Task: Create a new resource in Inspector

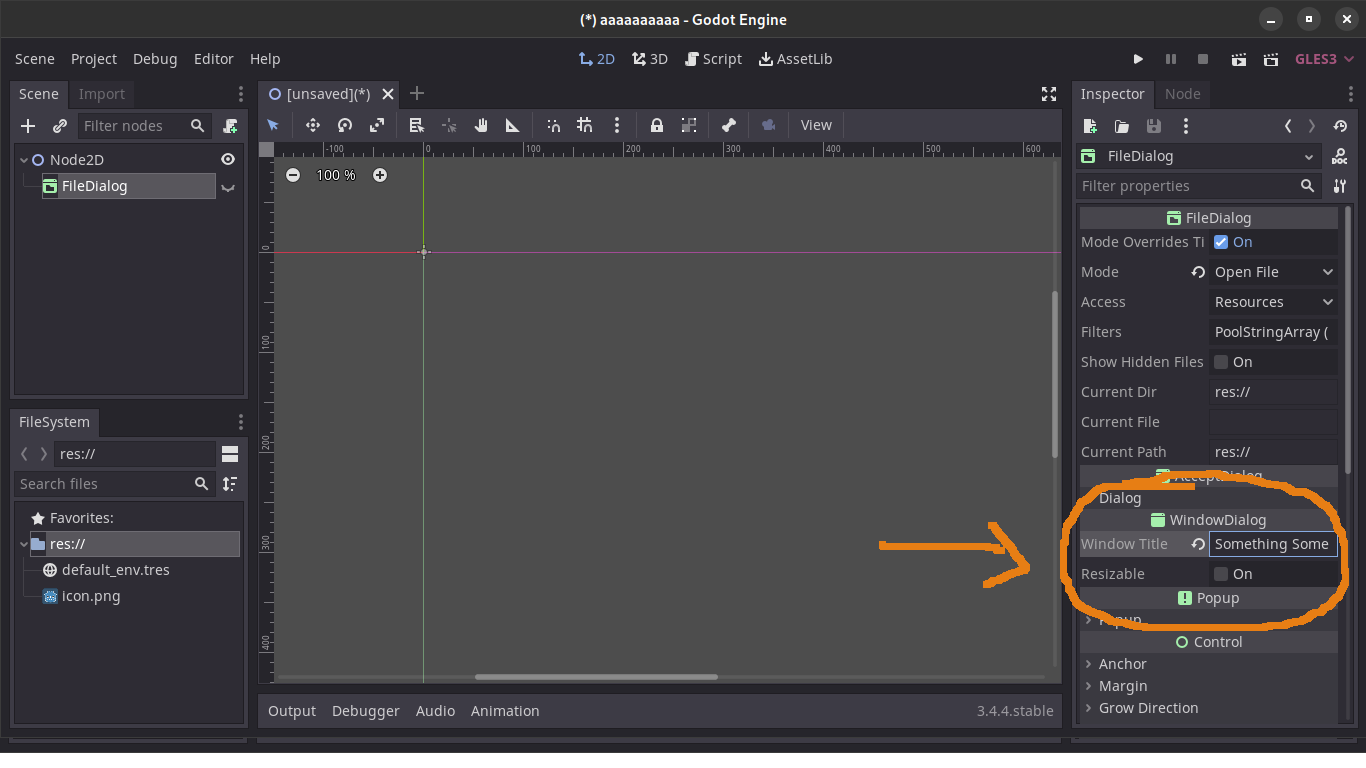Action: tap(1090, 126)
